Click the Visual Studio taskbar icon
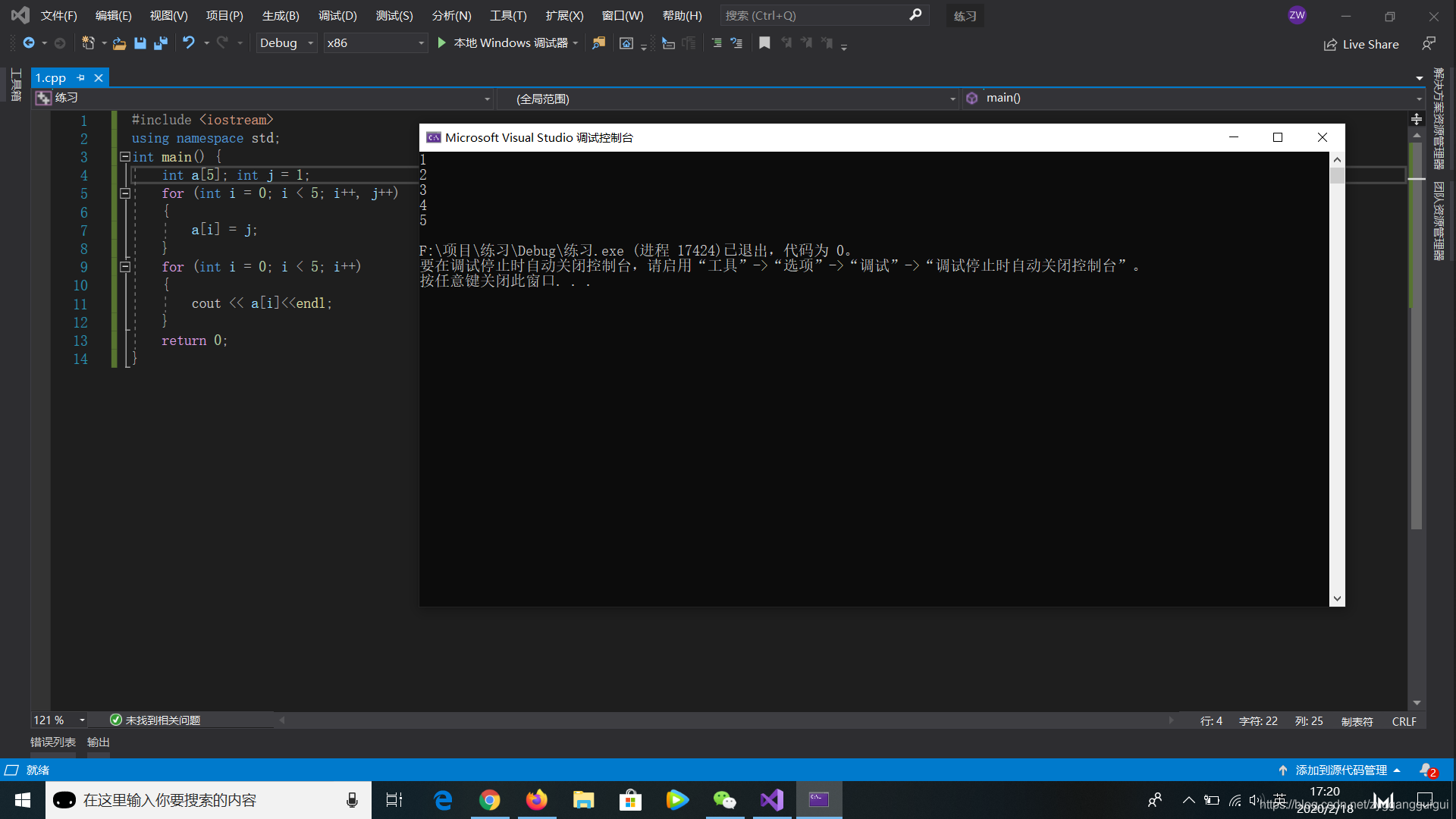1456x819 pixels. (772, 800)
